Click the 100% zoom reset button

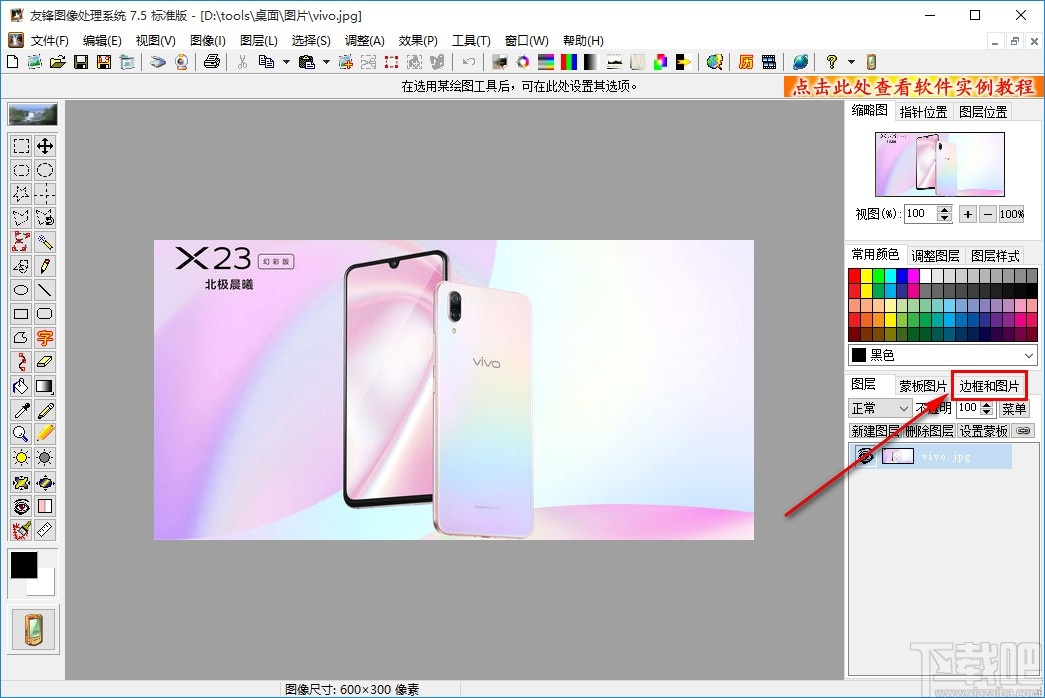click(x=1011, y=214)
